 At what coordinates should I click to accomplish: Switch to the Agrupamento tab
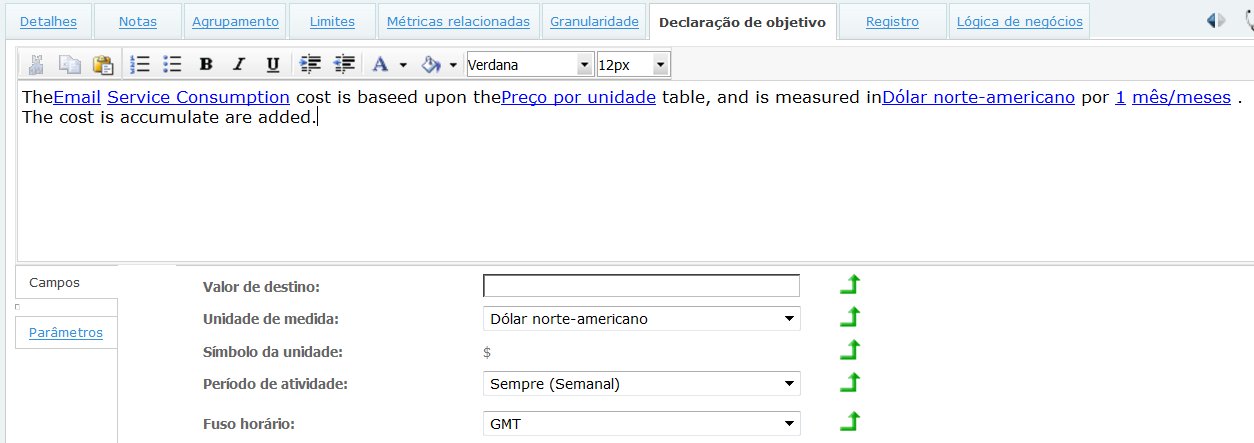tap(235, 22)
